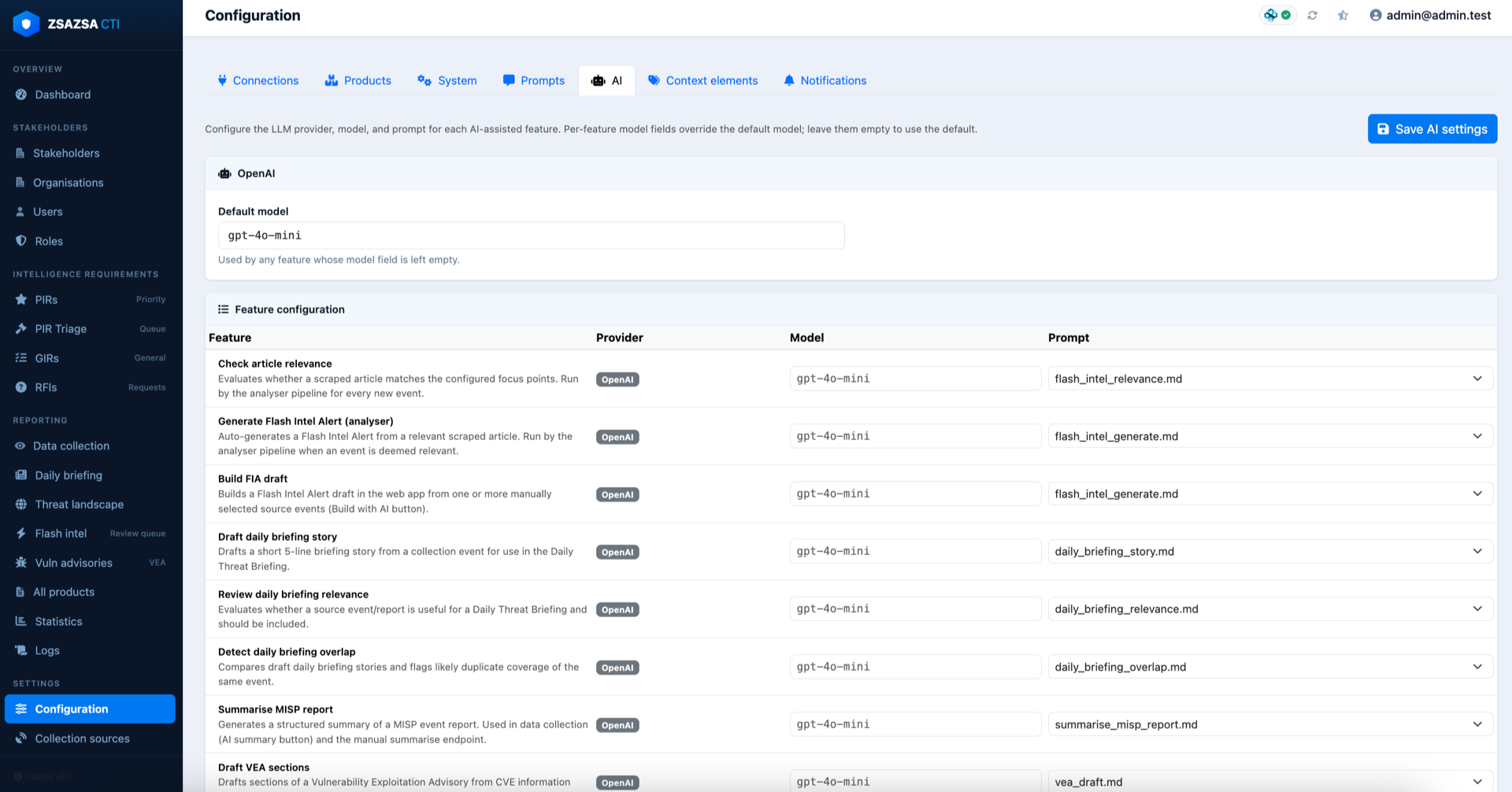Switch to the Products tab

358,80
